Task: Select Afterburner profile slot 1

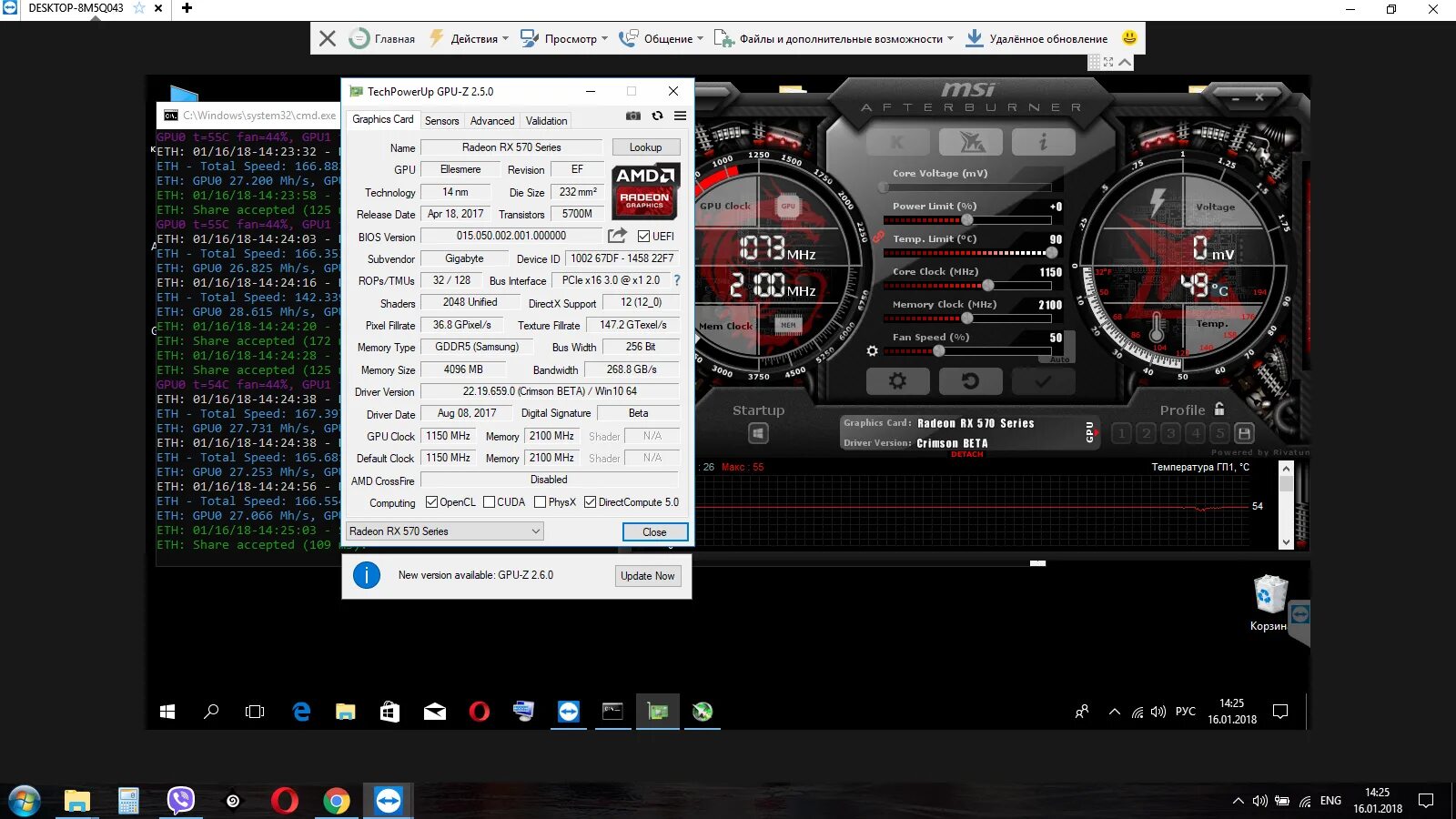Action: click(1122, 433)
